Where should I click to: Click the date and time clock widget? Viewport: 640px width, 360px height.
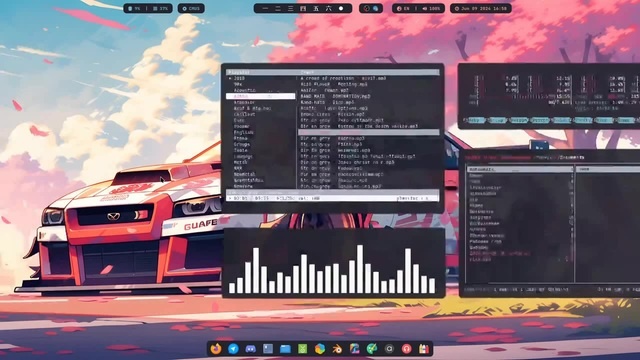click(481, 8)
